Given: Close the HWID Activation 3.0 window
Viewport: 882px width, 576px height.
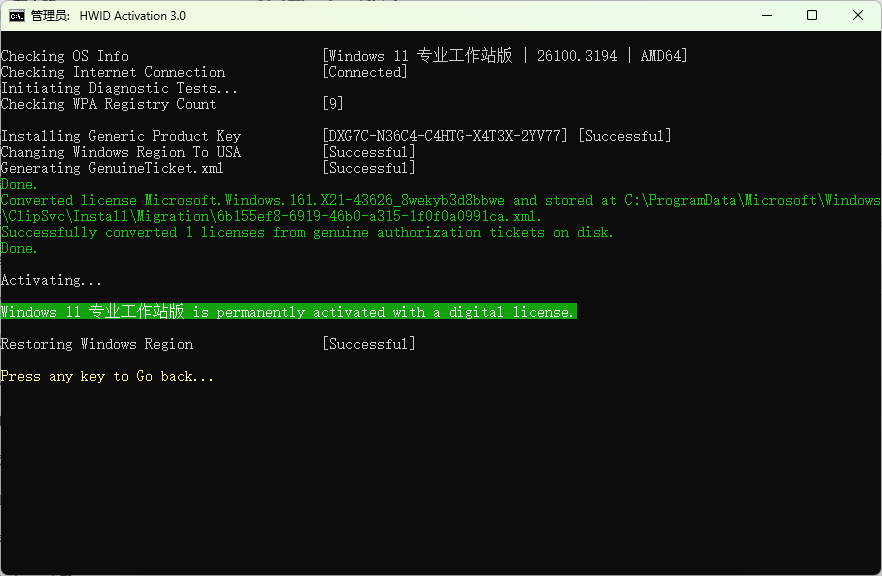Looking at the screenshot, I should click(858, 16).
